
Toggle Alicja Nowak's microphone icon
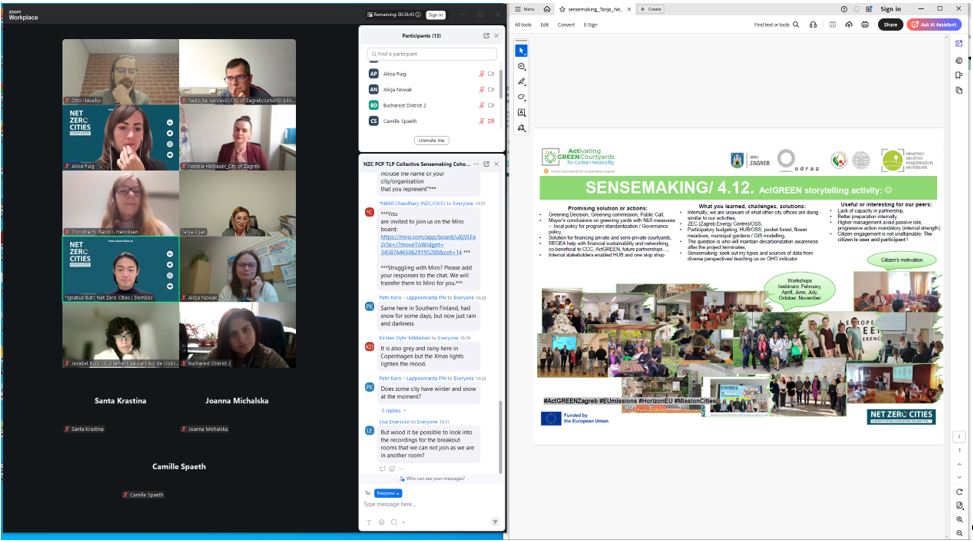pos(481,89)
